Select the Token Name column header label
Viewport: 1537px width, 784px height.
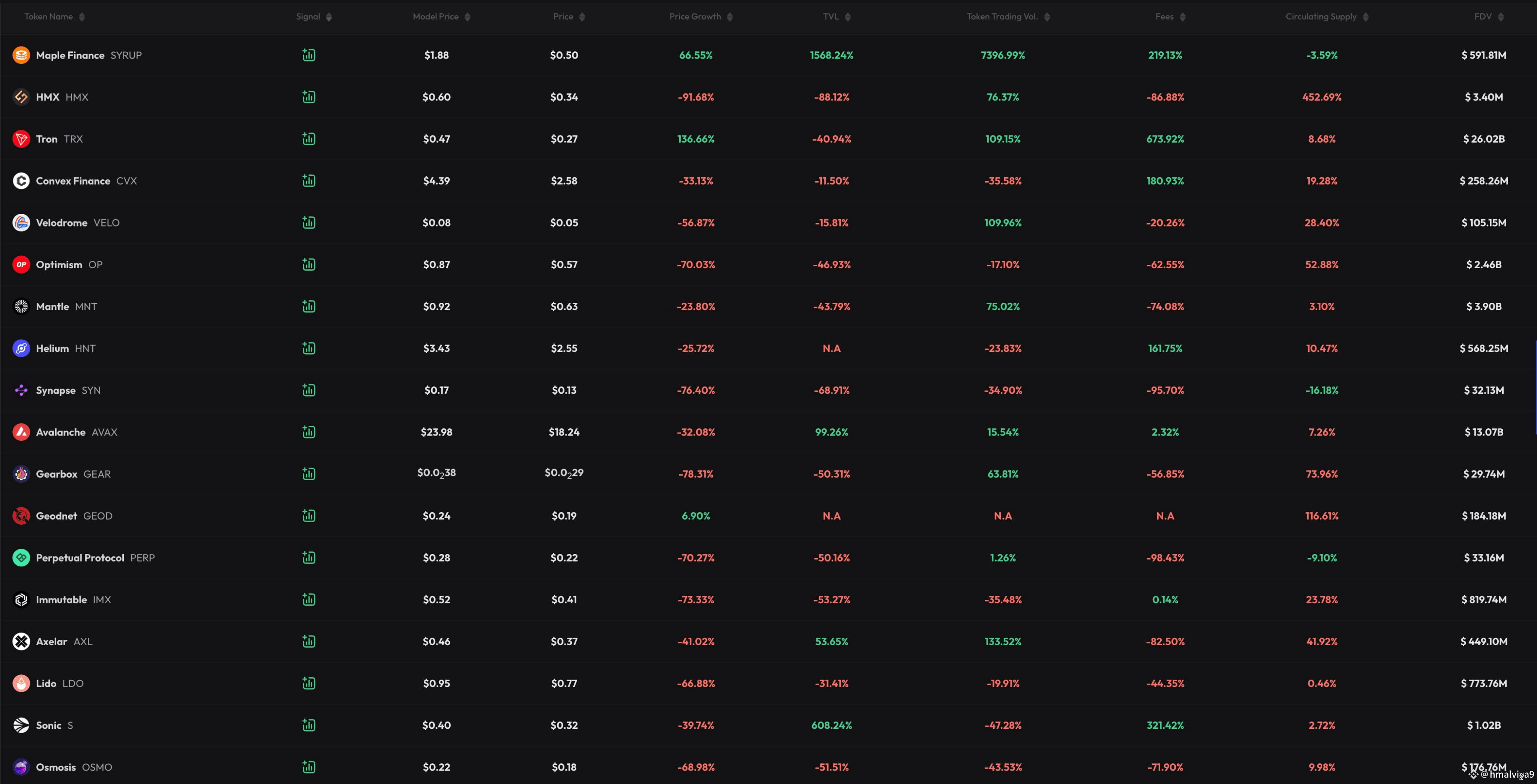pos(48,17)
